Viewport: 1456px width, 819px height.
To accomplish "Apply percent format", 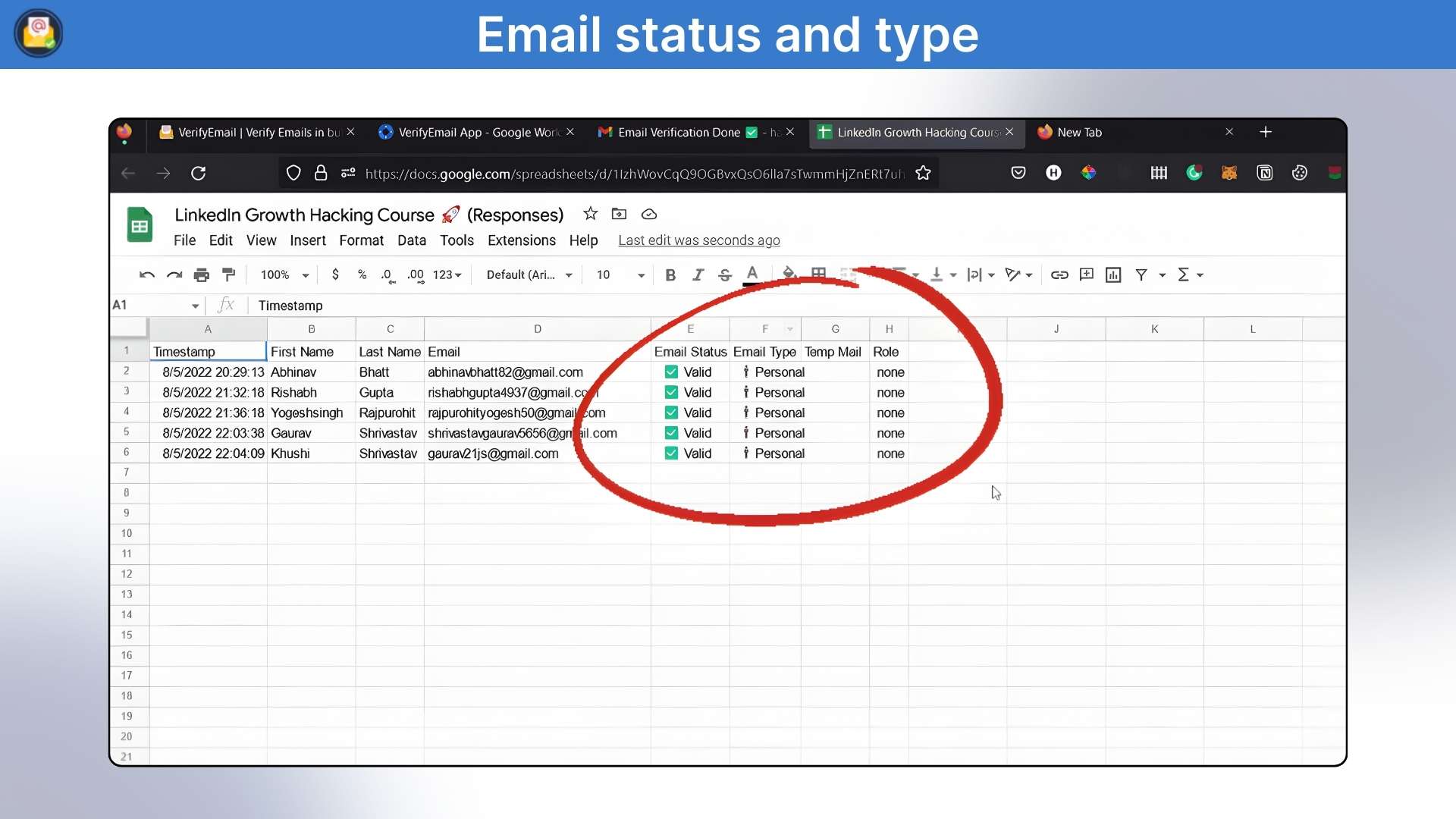I will click(x=362, y=275).
